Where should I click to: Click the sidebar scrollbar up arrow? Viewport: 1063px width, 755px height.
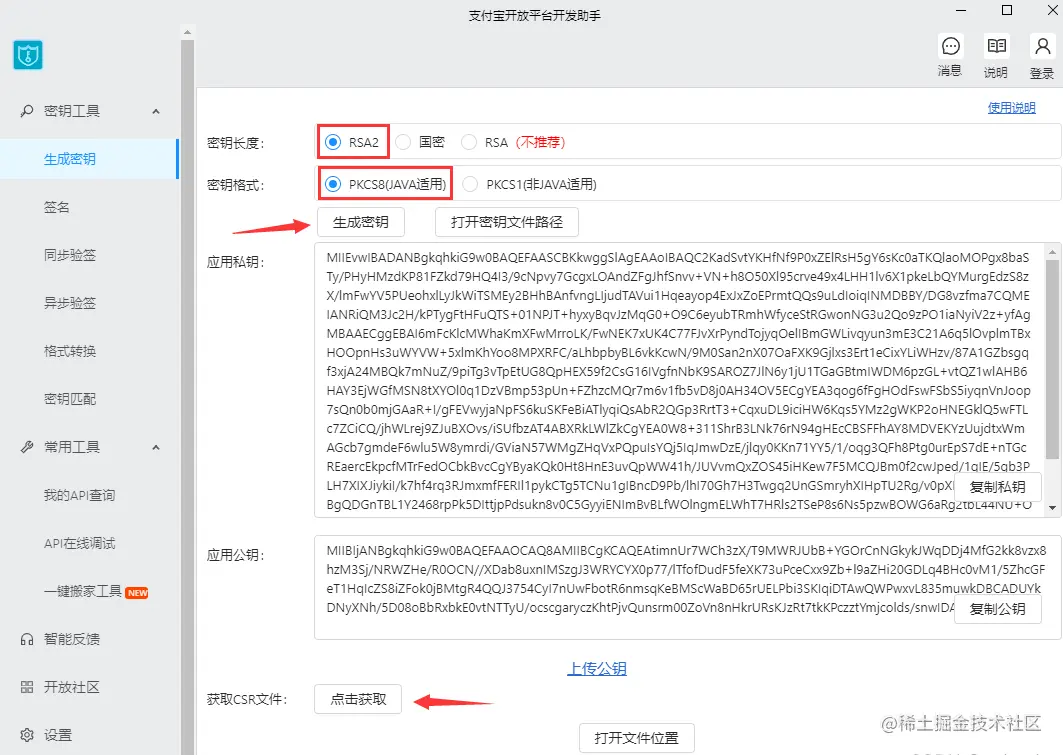click(187, 32)
